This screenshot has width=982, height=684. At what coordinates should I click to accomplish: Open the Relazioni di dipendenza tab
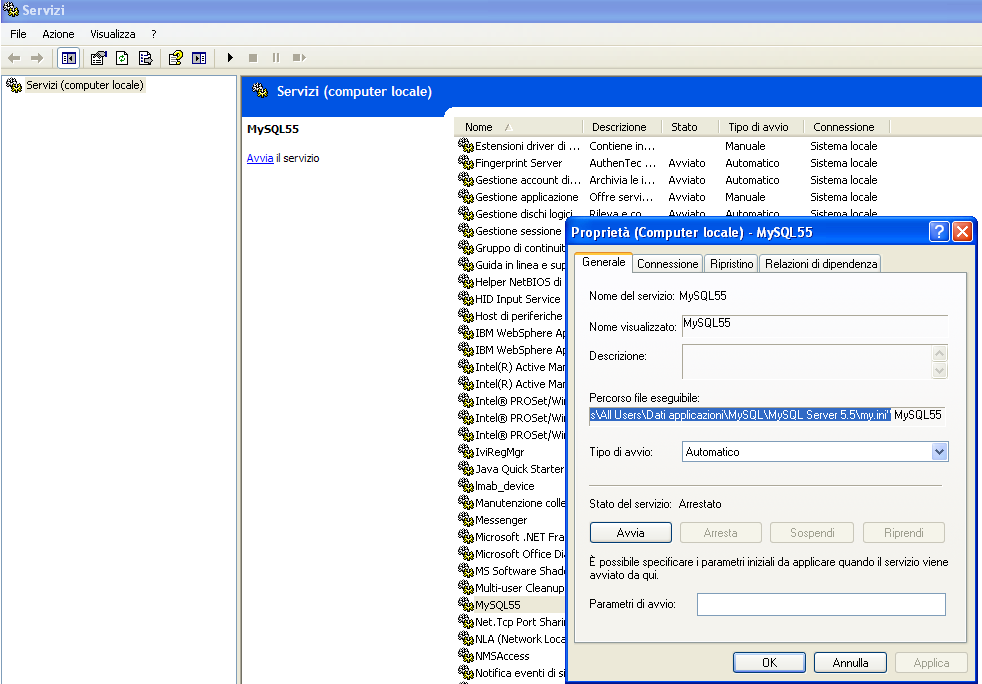(x=820, y=264)
